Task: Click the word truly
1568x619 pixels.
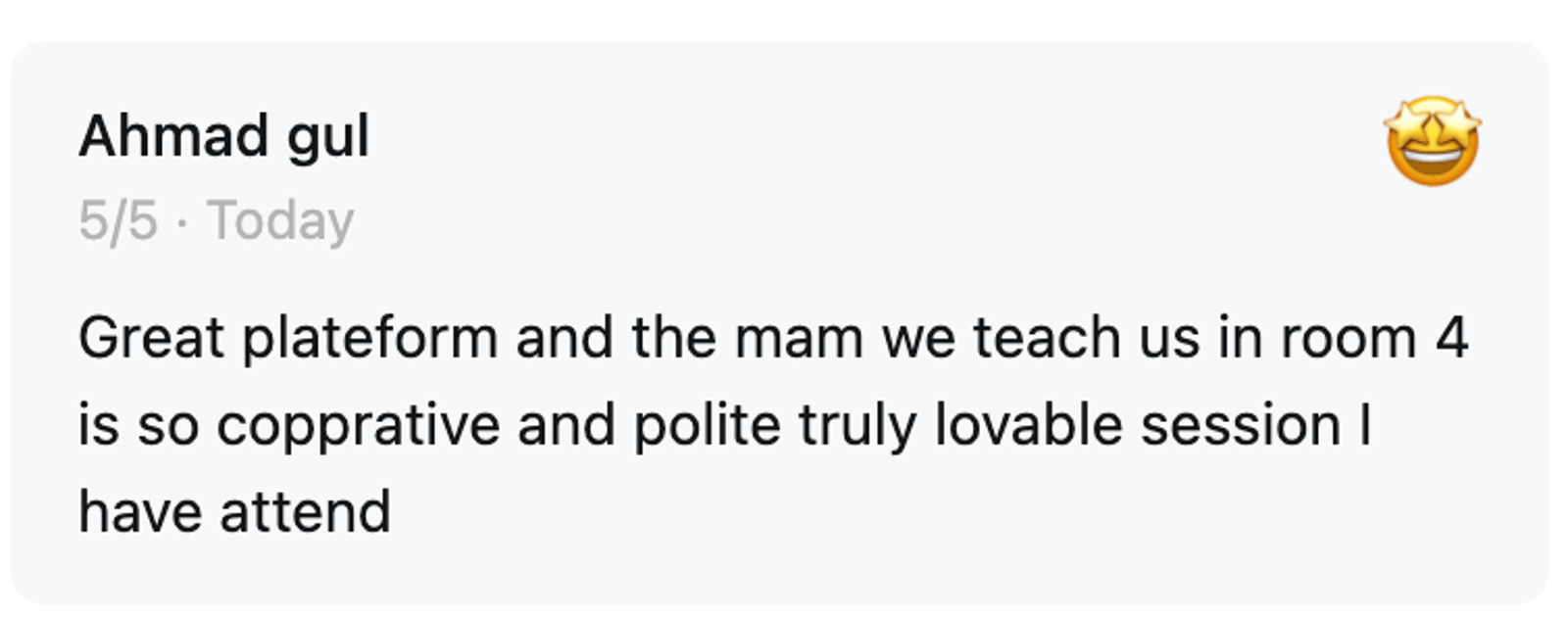Action: coord(857,425)
